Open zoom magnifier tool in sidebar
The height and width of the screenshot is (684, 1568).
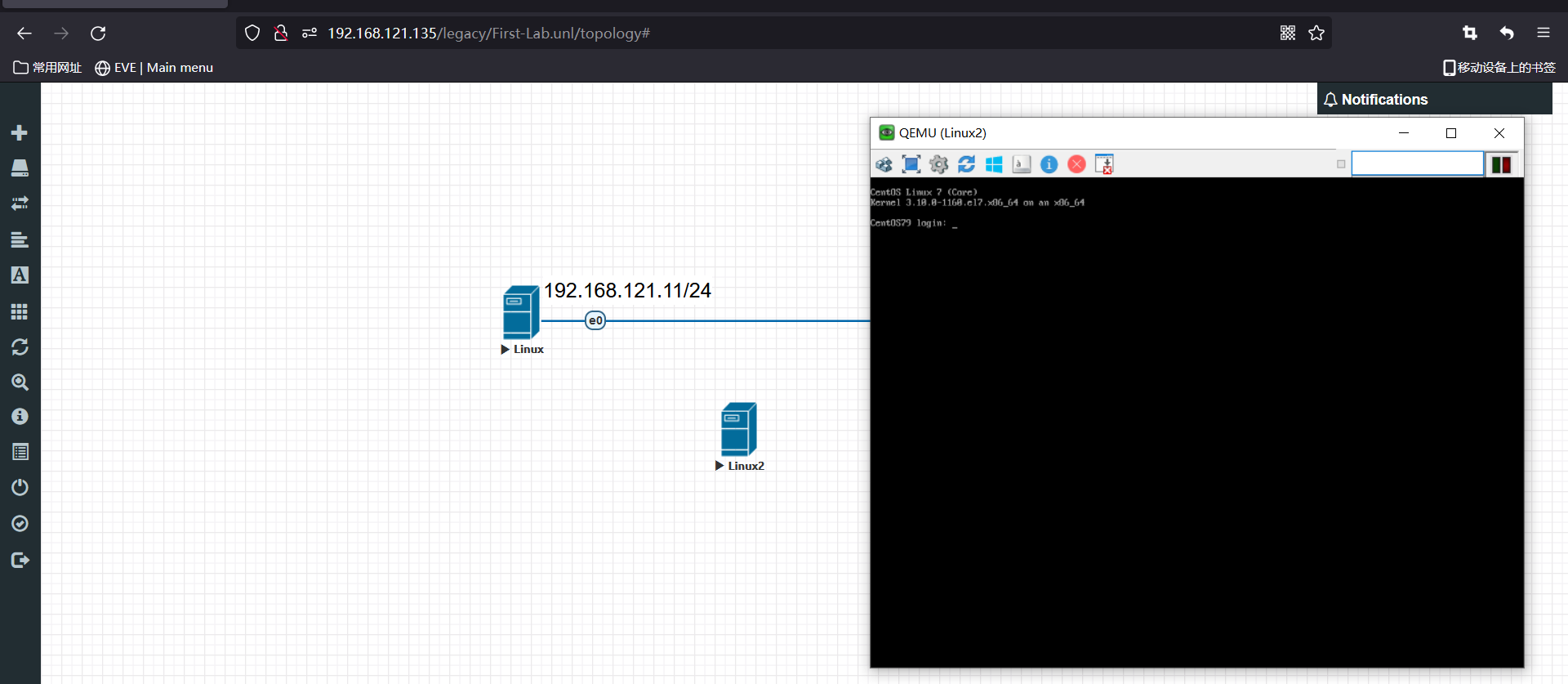[x=20, y=382]
